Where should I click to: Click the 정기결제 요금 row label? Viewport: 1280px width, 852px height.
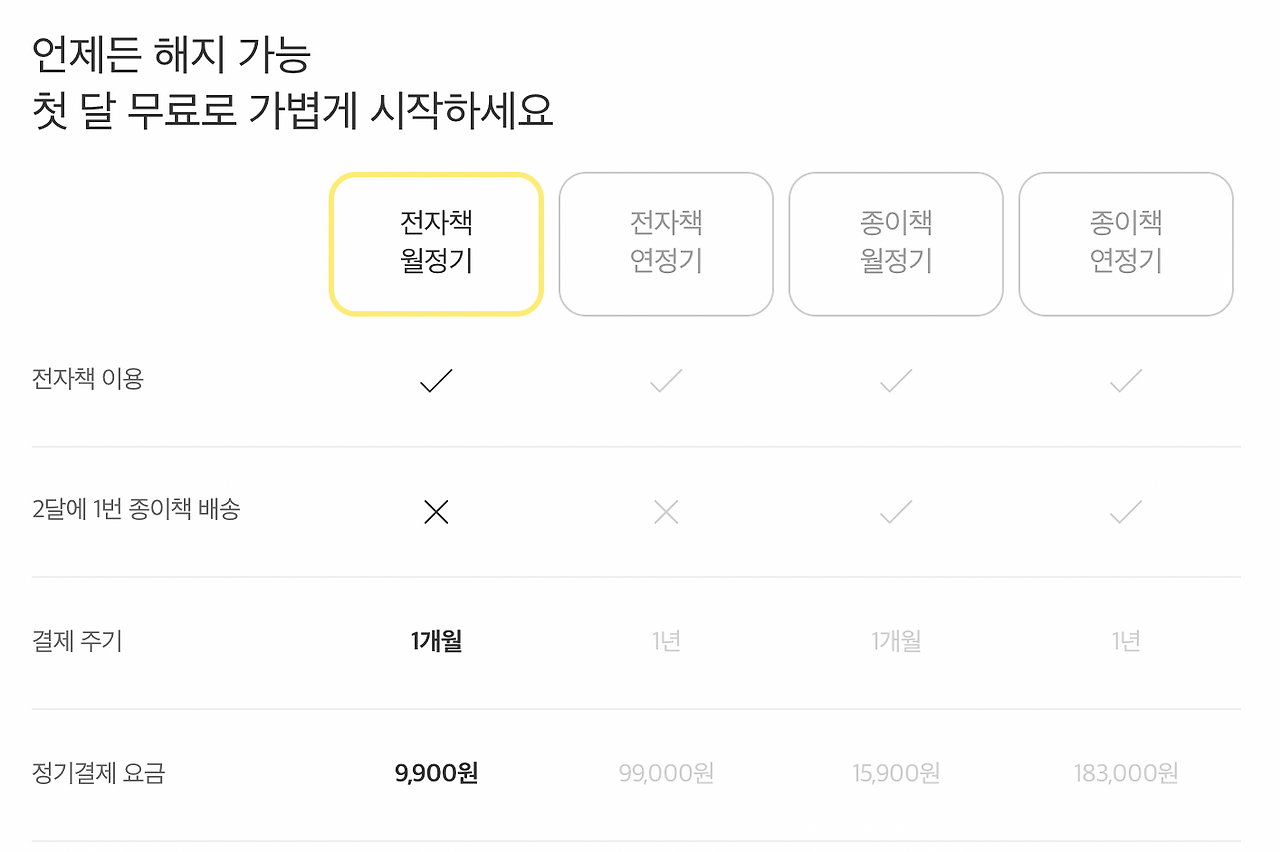coord(98,773)
